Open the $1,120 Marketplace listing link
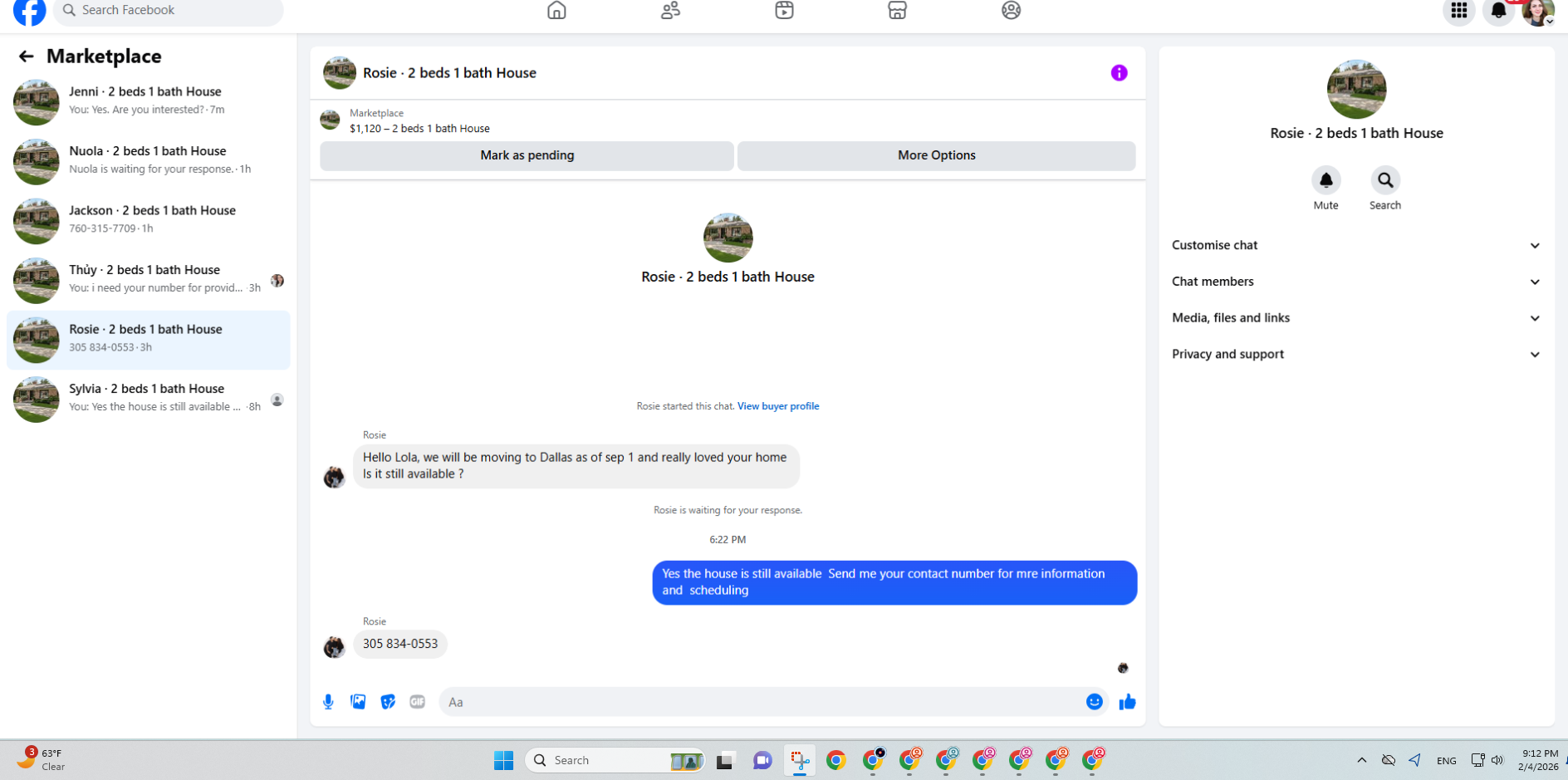The width and height of the screenshot is (1568, 780). click(419, 129)
